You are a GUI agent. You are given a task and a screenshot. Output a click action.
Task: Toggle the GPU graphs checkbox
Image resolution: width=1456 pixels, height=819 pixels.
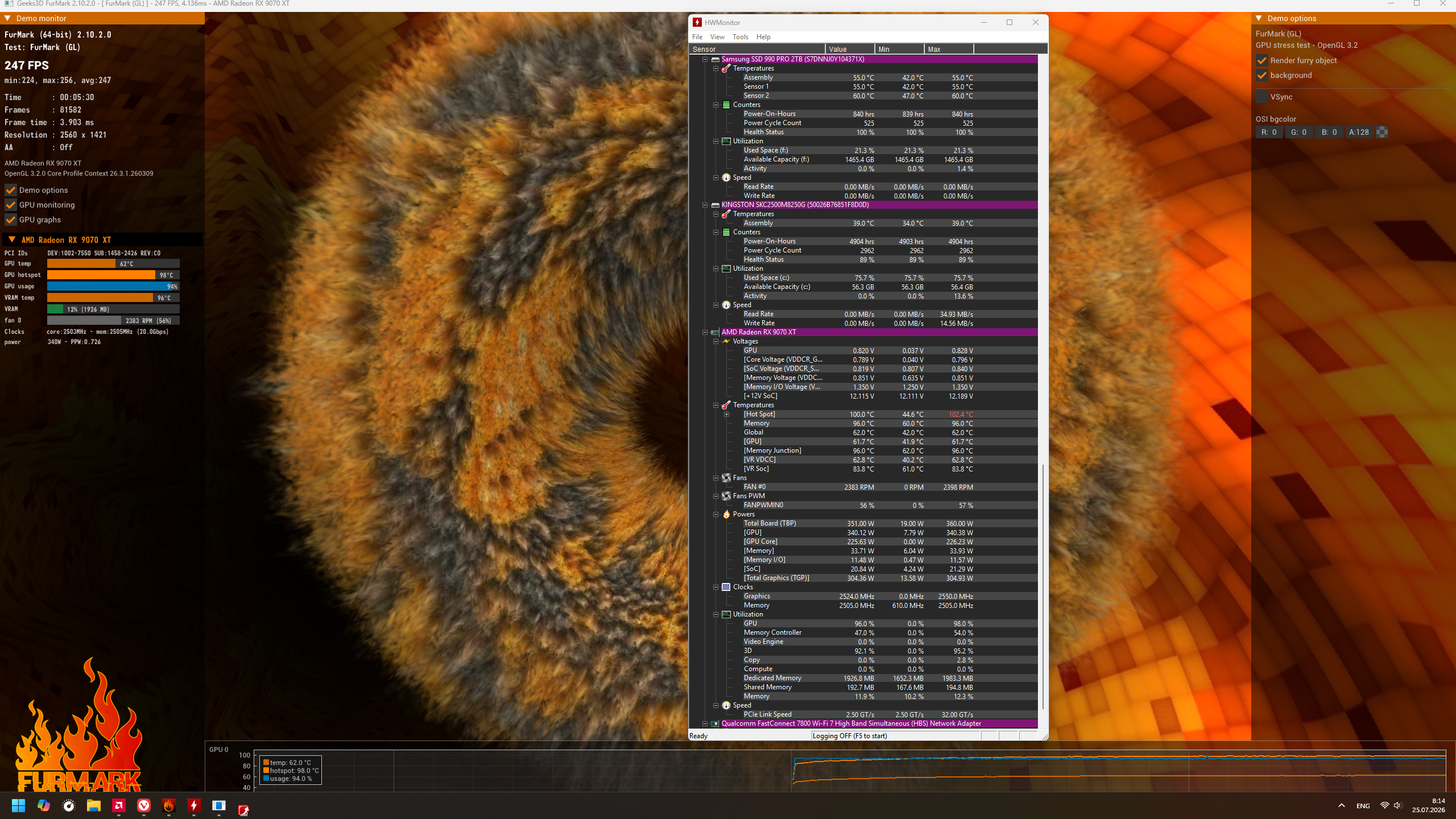click(x=11, y=220)
